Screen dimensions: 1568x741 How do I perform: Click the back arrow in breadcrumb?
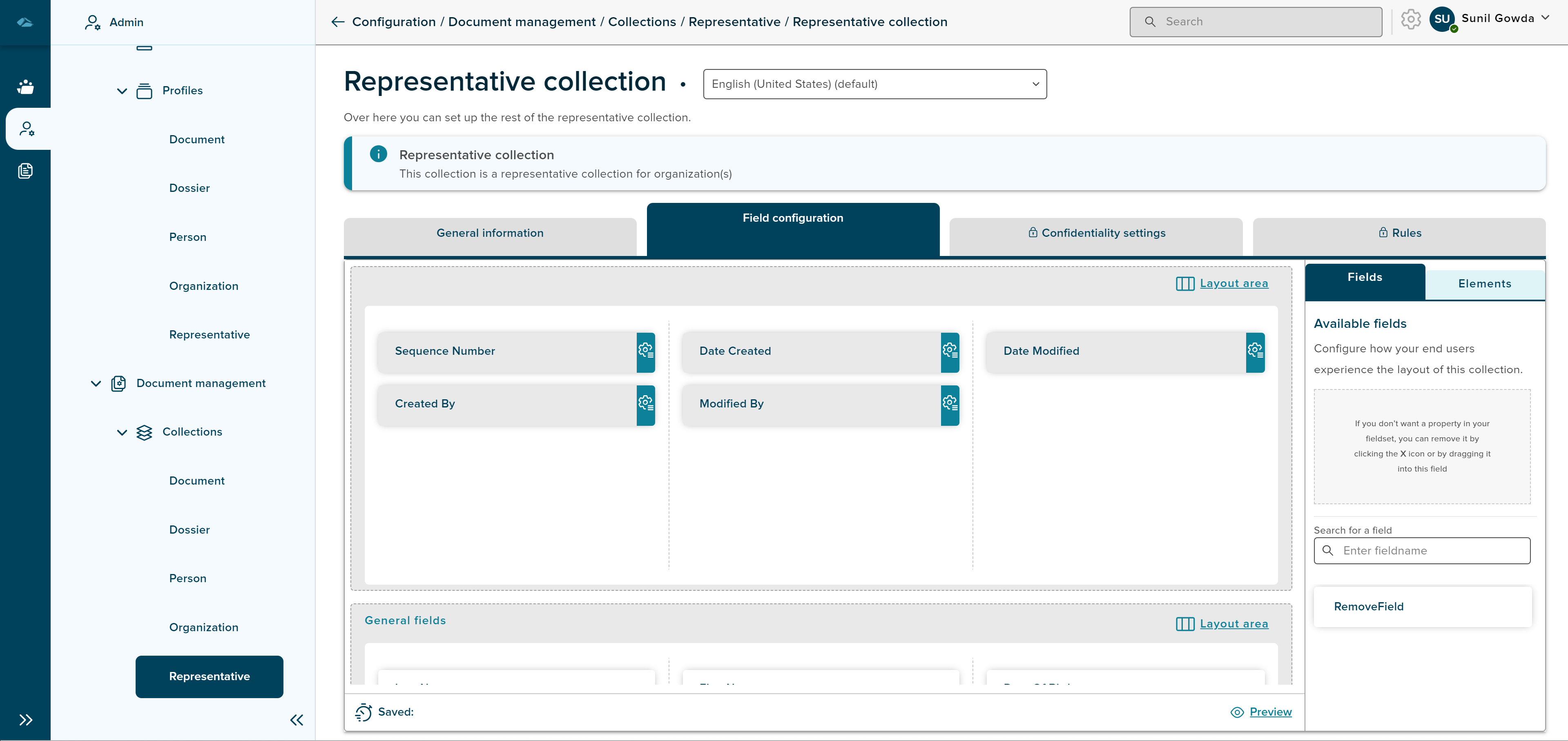click(338, 22)
